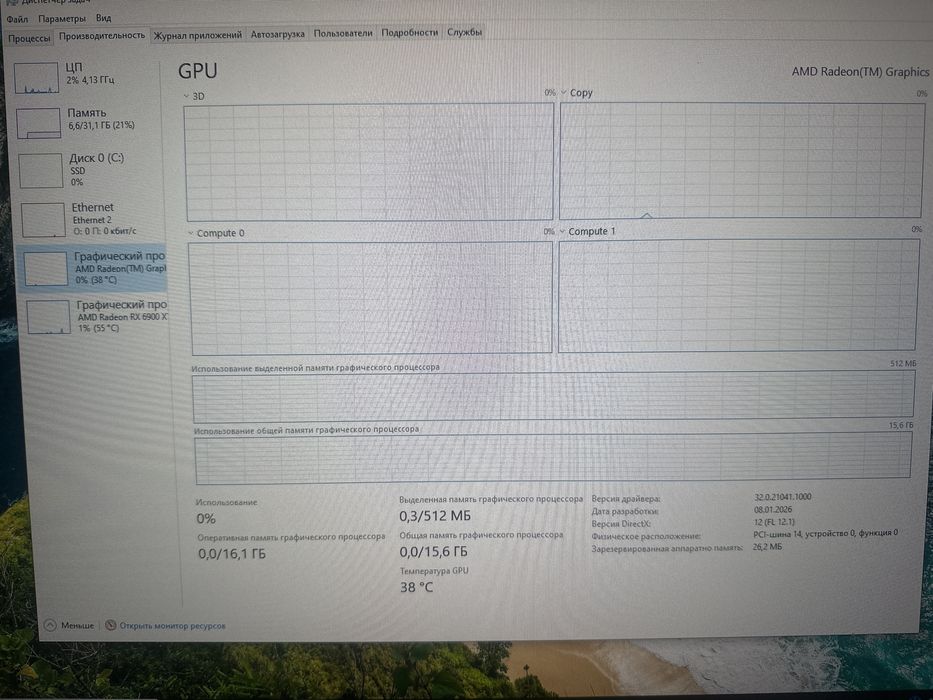Viewport: 933px width, 700px height.
Task: Open the Compute 1 engine dropdown
Action: 562,231
